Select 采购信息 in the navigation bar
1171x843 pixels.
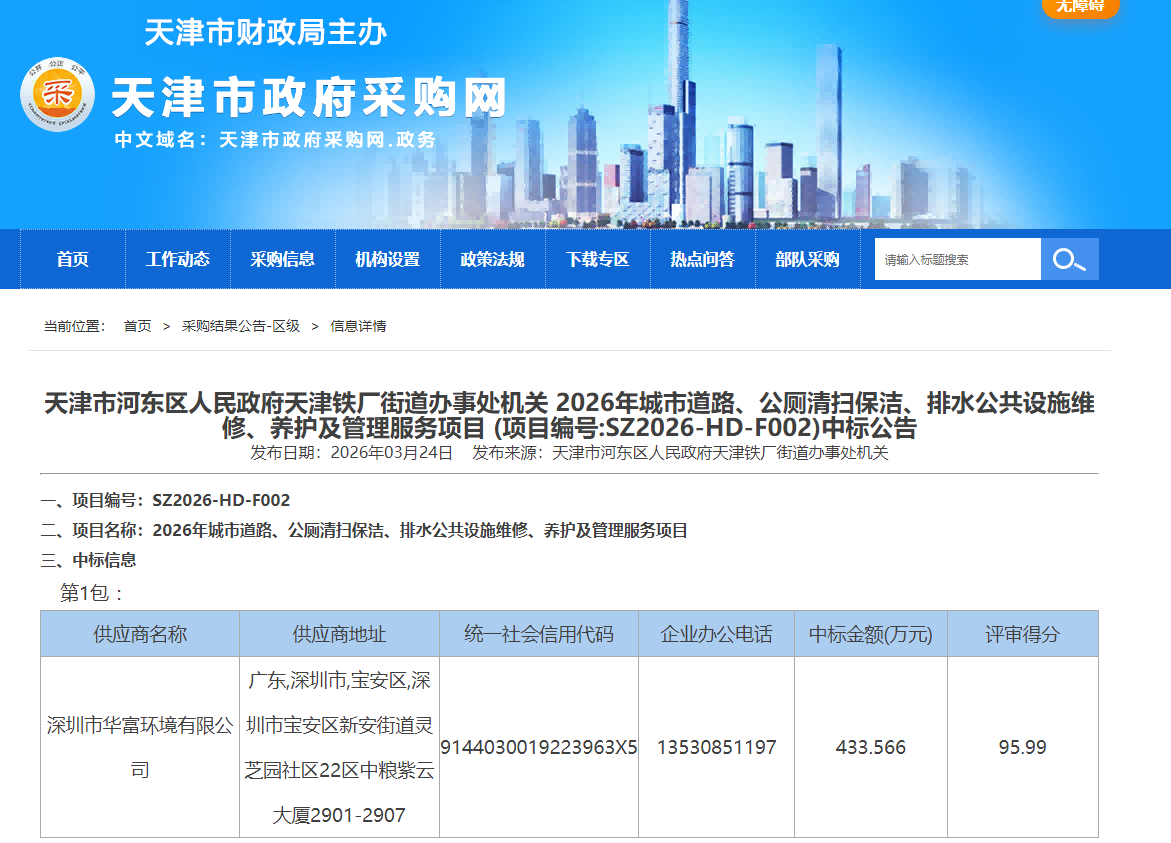coord(283,260)
